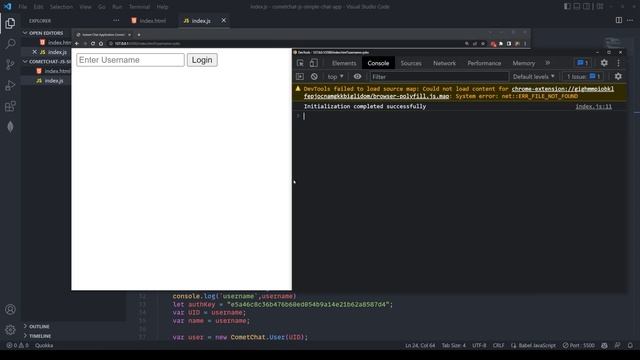Switch to the Elements tab in DevTools
Screen dimensions: 640x360
[x=344, y=63]
